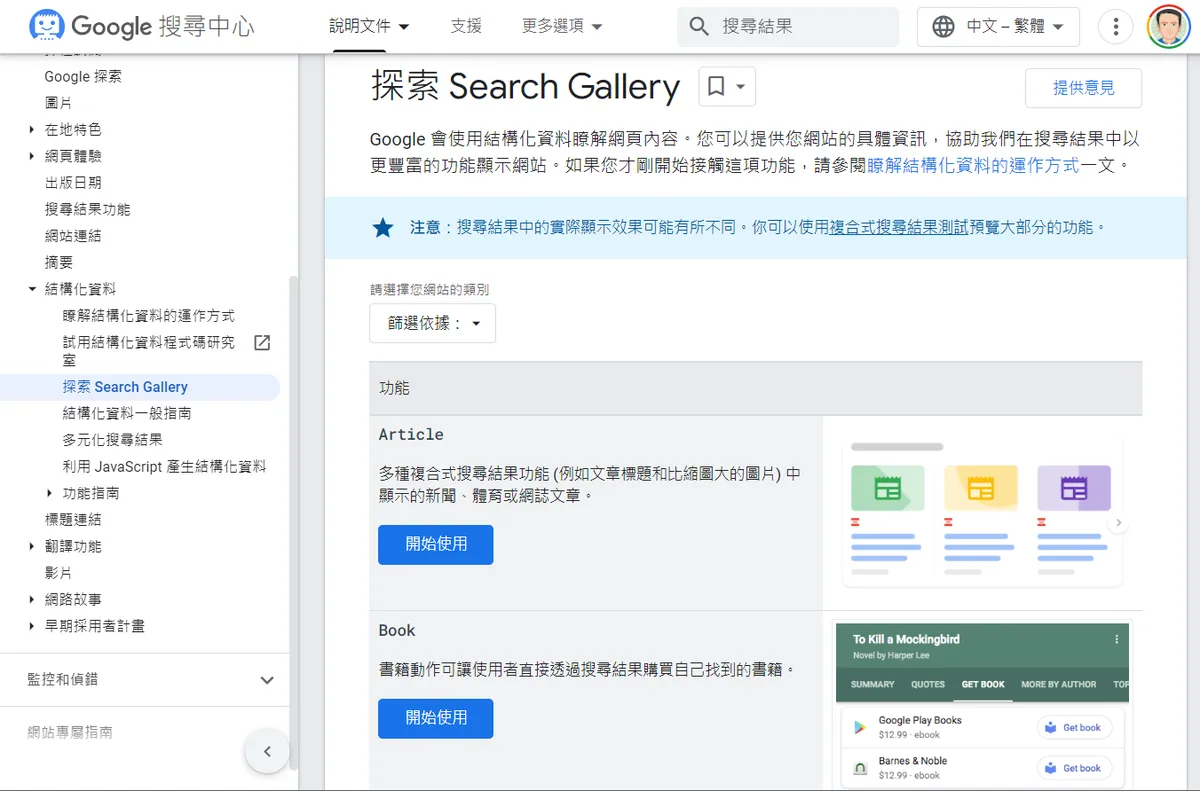Open the 瞭解結構化資料的運作方式 link in intro
Screen dimensions: 1200x791
click(973, 165)
